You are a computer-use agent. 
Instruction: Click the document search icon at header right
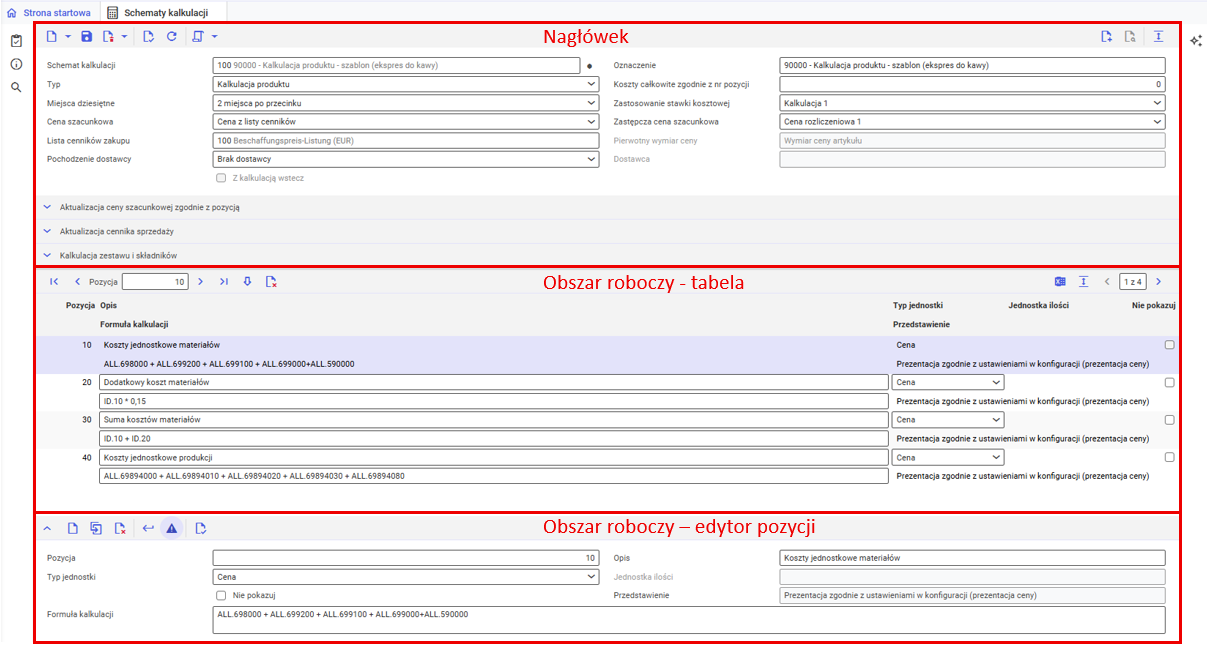pos(1130,37)
